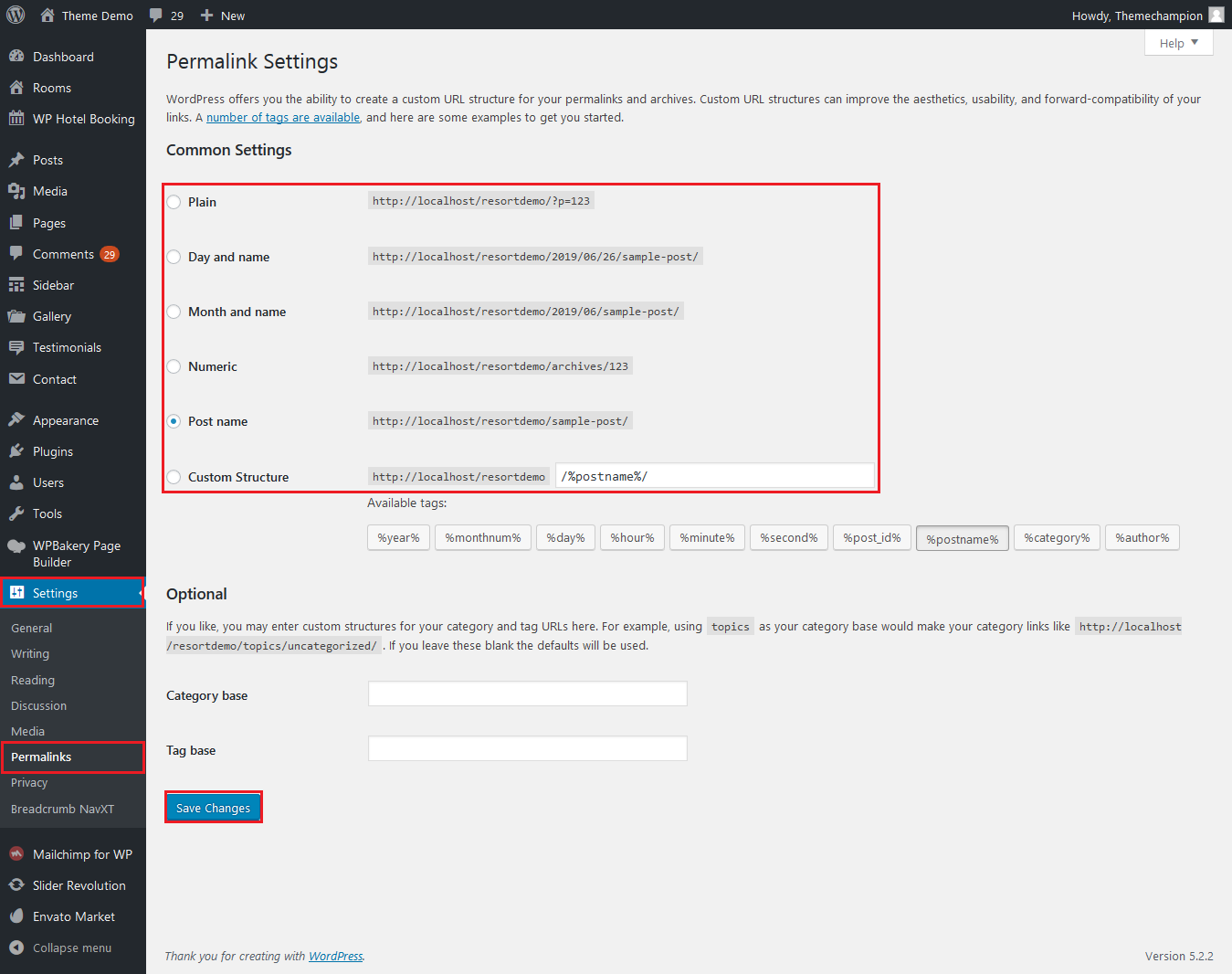Open the 'number of tags are available' link

(x=282, y=117)
